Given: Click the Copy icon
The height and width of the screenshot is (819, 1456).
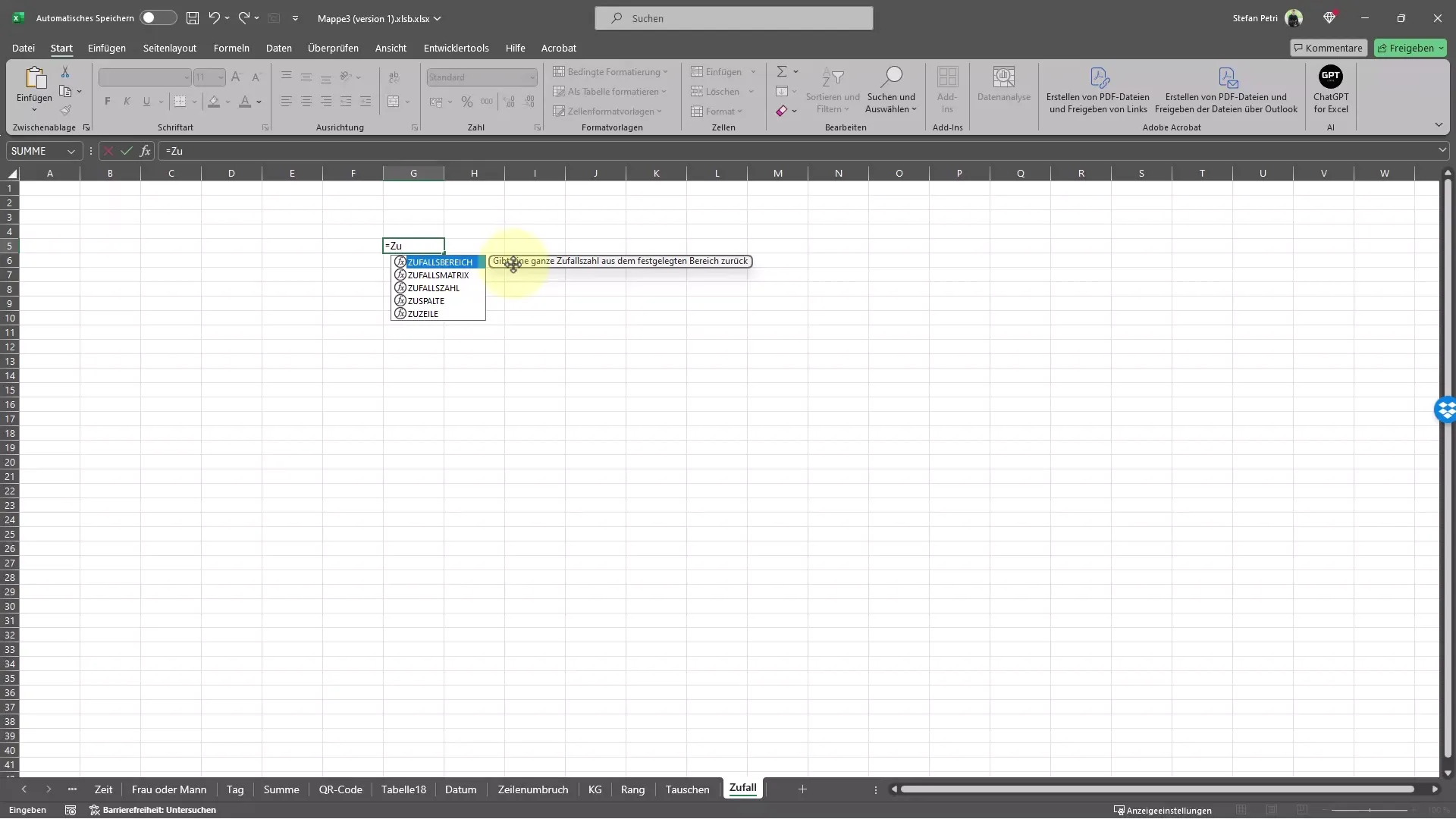Looking at the screenshot, I should (65, 92).
